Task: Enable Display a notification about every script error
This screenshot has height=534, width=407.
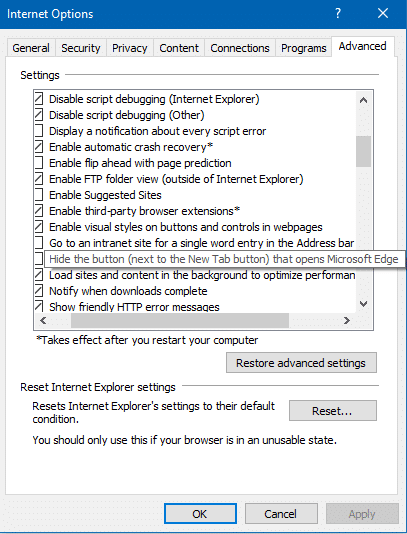Action: (39, 131)
